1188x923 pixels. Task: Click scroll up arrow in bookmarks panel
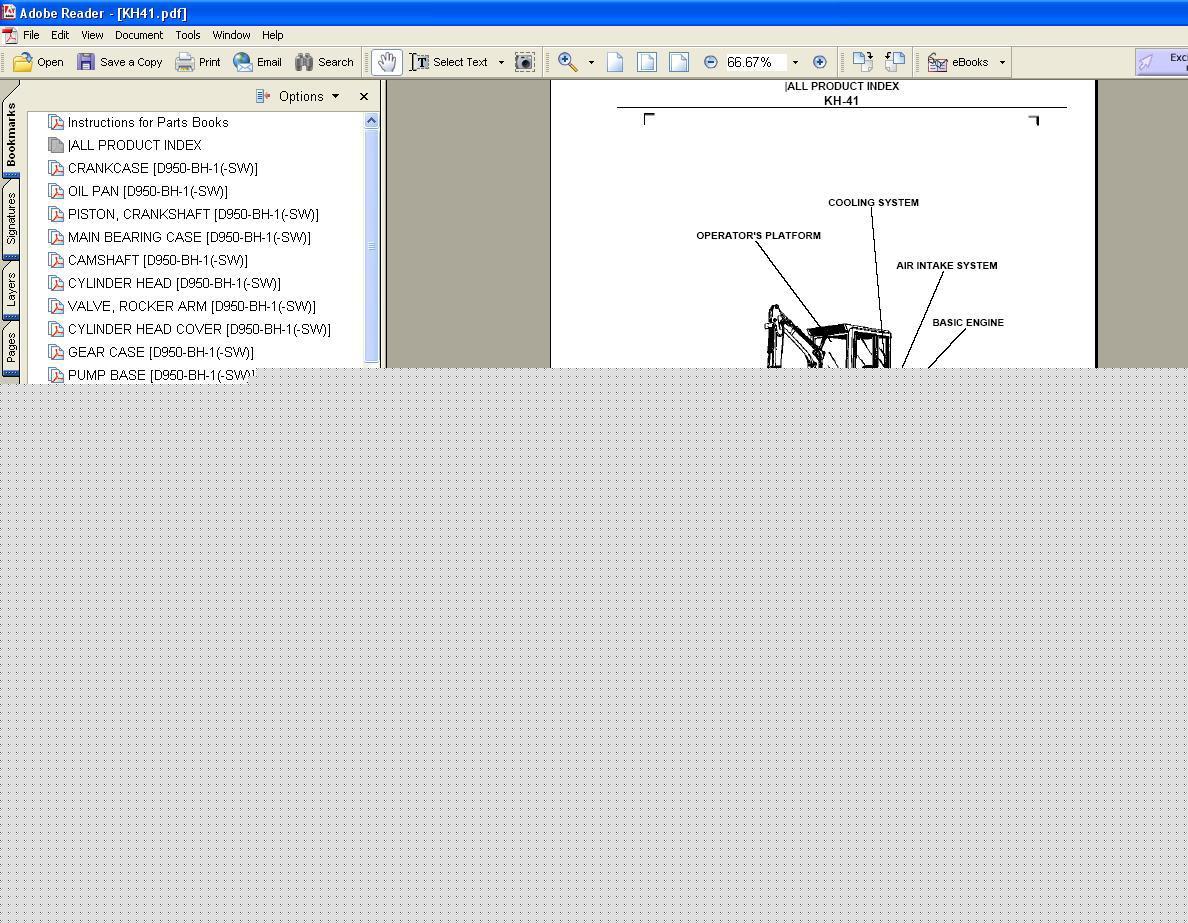[x=371, y=120]
